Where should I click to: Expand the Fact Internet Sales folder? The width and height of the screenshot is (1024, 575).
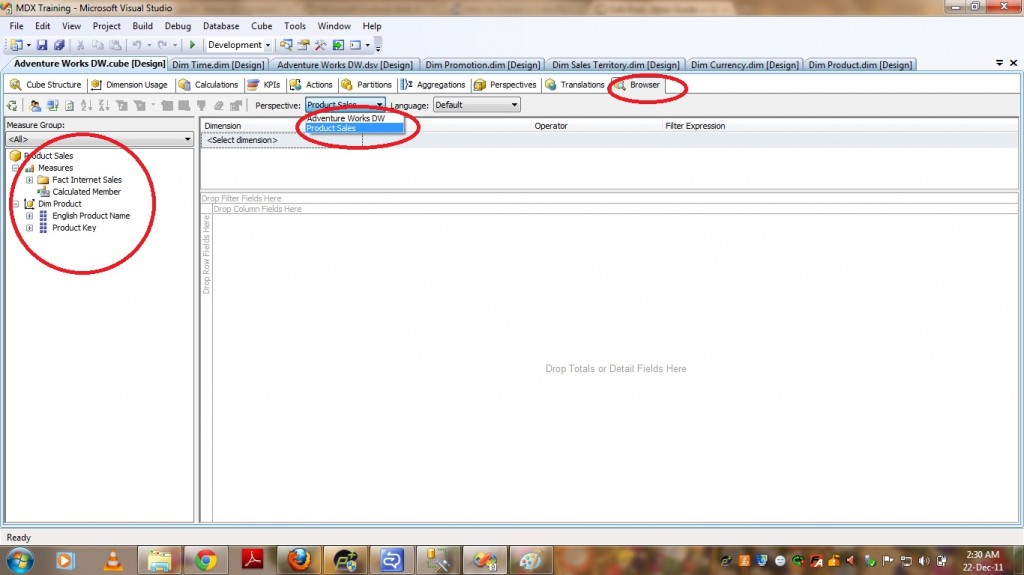click(x=30, y=180)
